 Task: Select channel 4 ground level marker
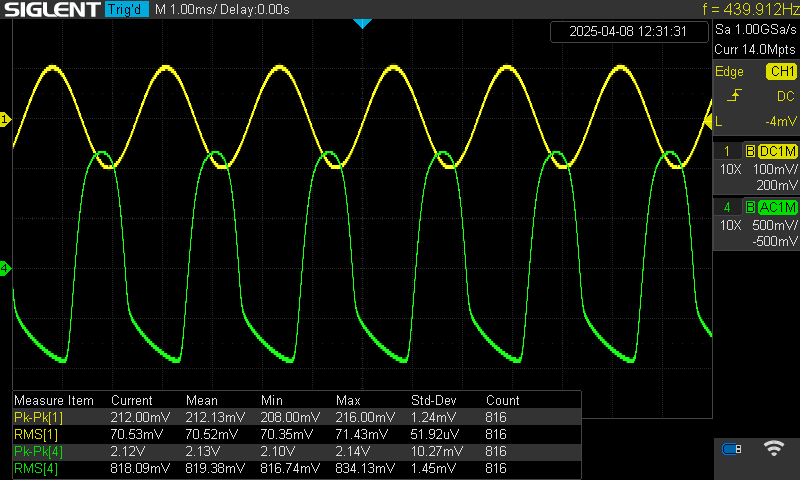[x=5, y=268]
